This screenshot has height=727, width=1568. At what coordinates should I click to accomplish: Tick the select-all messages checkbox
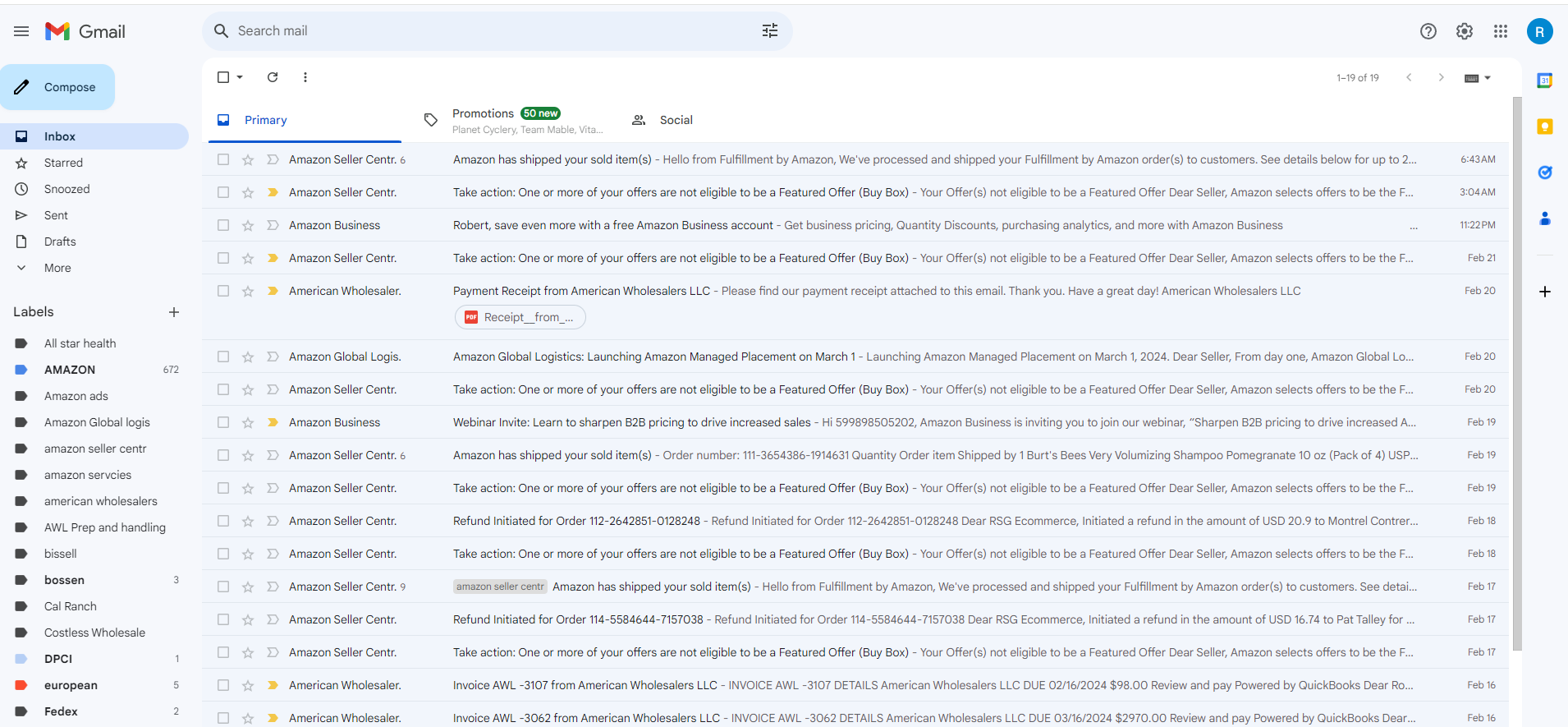(223, 77)
